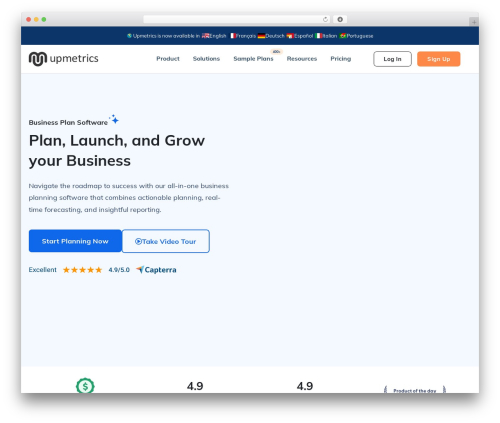This screenshot has width=500, height=423.
Task: Open the Product menu
Action: coord(168,59)
